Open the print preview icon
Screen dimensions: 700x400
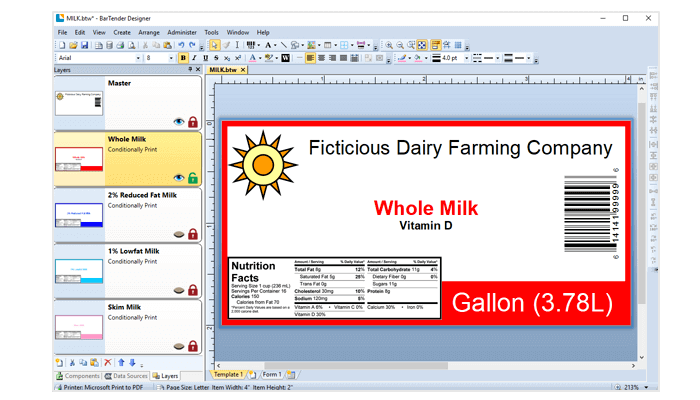132,45
